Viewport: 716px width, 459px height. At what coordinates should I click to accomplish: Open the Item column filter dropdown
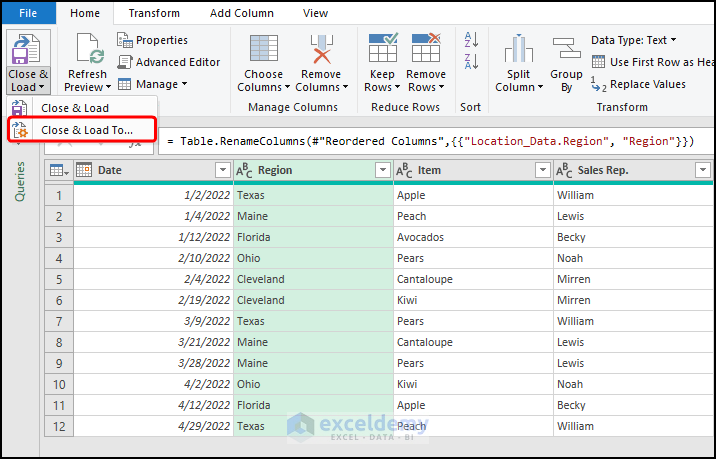[542, 170]
